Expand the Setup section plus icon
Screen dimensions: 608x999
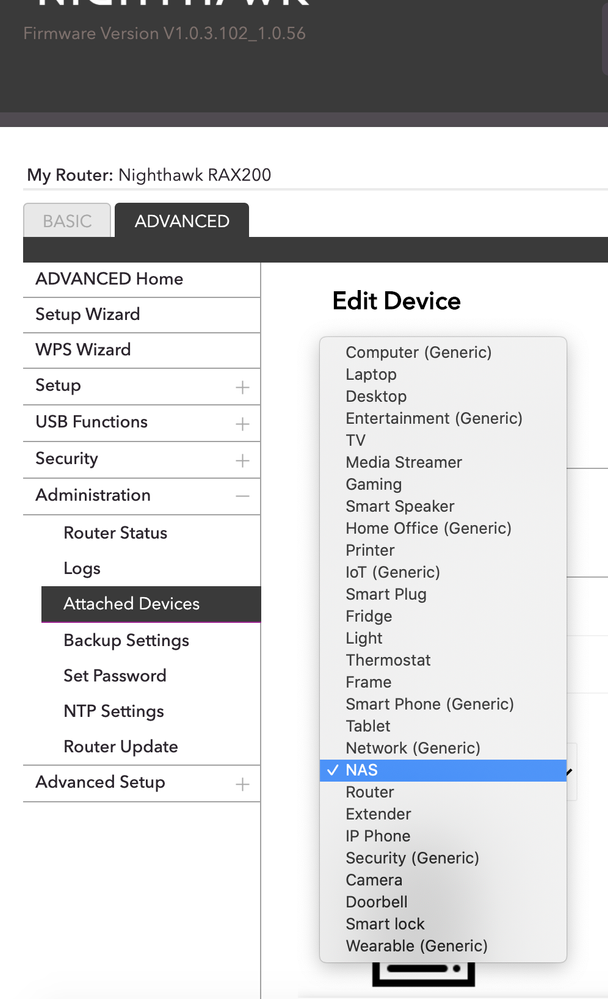tap(242, 387)
